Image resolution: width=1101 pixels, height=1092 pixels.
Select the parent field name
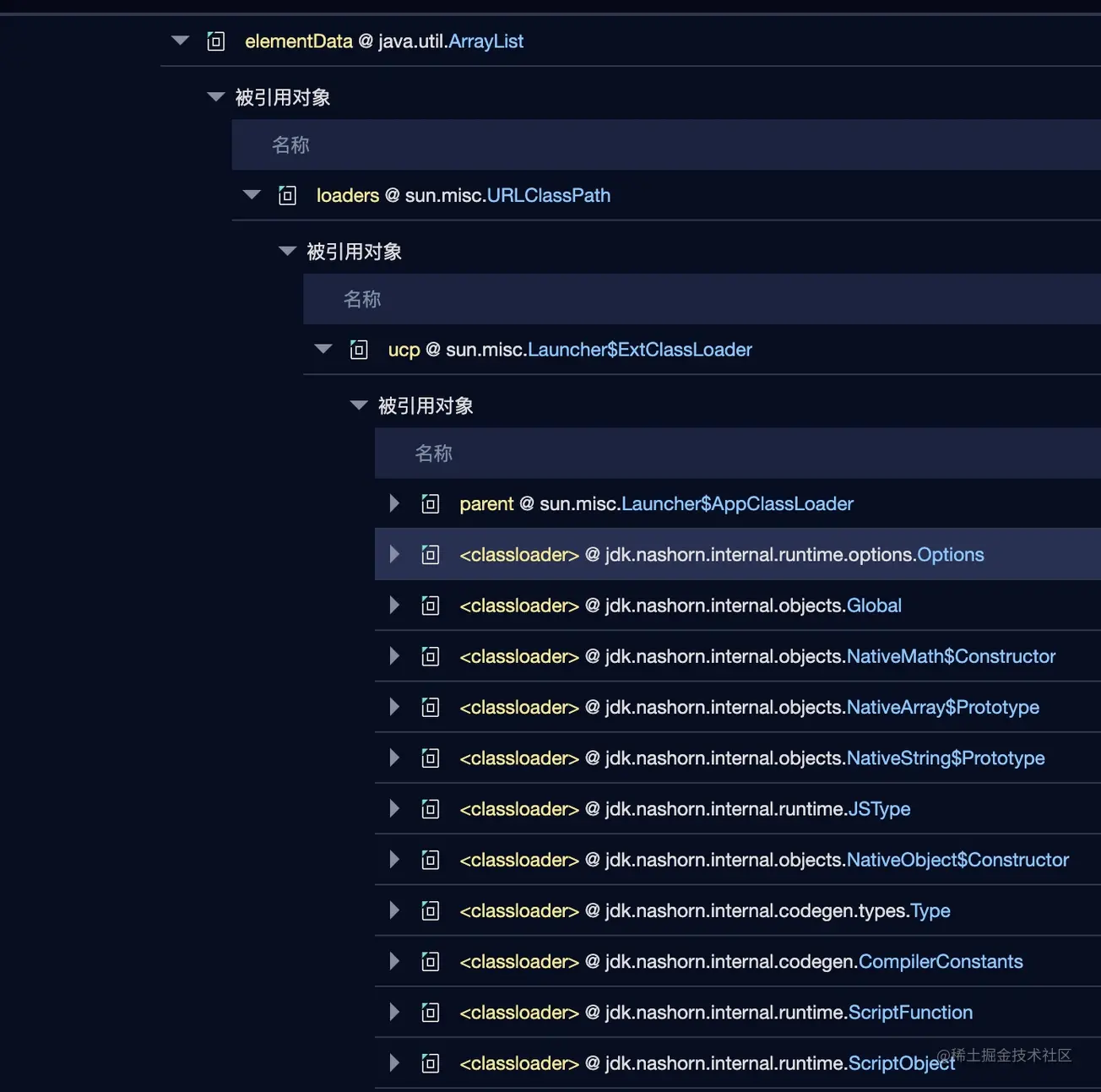[x=486, y=504]
